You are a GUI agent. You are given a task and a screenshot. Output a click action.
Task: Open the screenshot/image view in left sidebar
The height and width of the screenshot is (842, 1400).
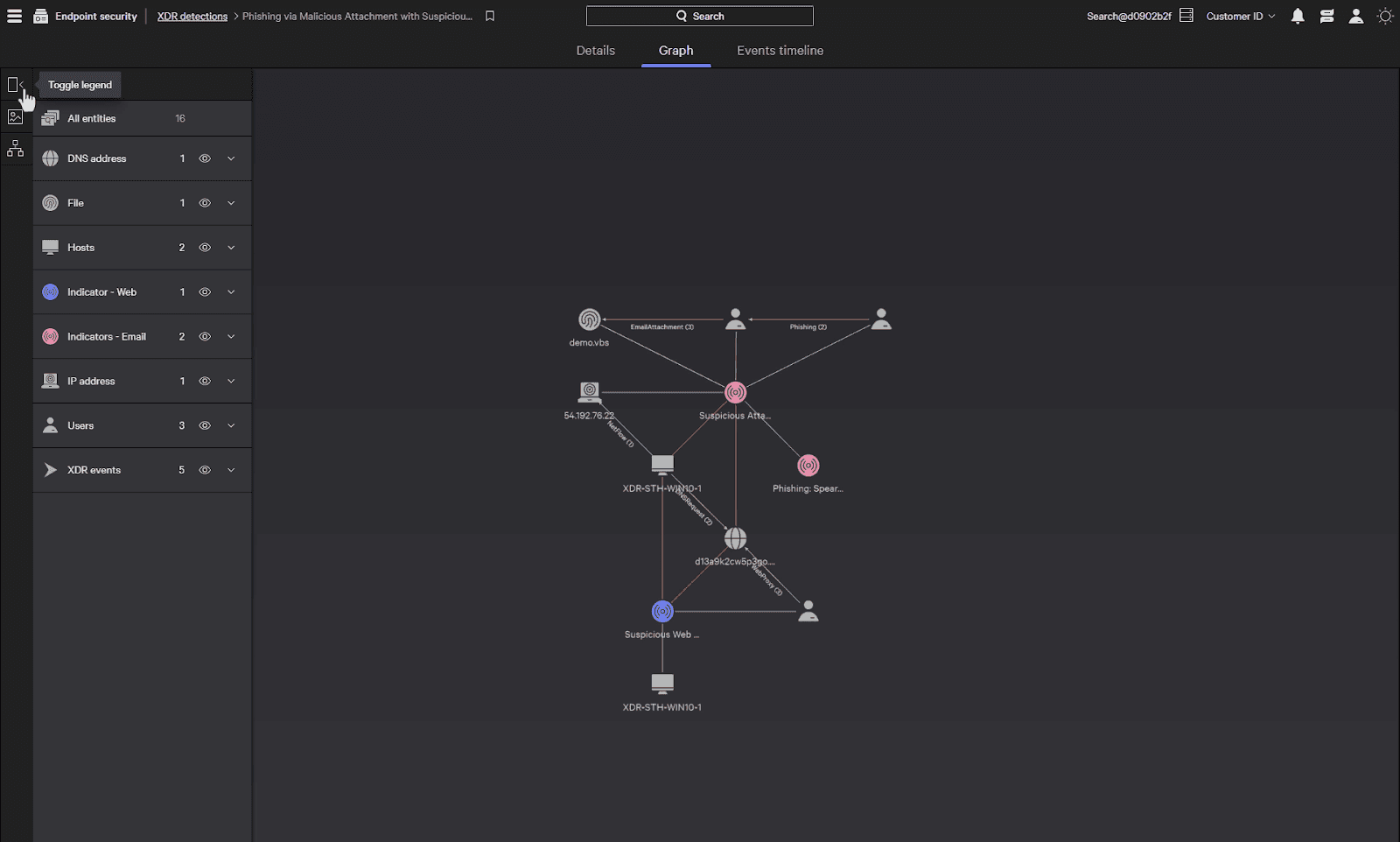pyautogui.click(x=14, y=116)
